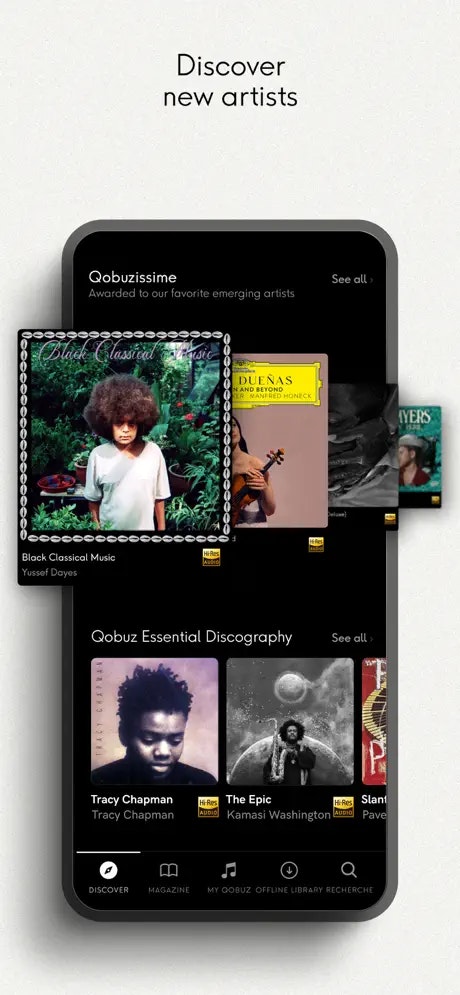460x995 pixels.
Task: Tap Hi-Res badge beside Tracy Chapman album
Action: 208,807
